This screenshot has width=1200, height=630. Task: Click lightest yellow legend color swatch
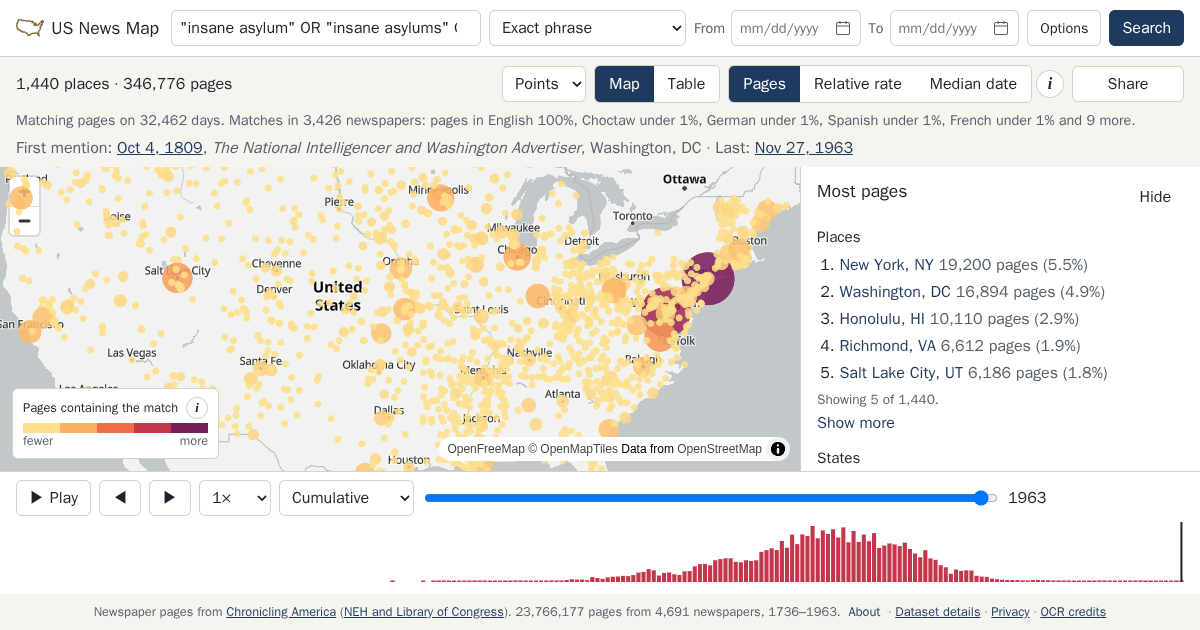[41, 428]
